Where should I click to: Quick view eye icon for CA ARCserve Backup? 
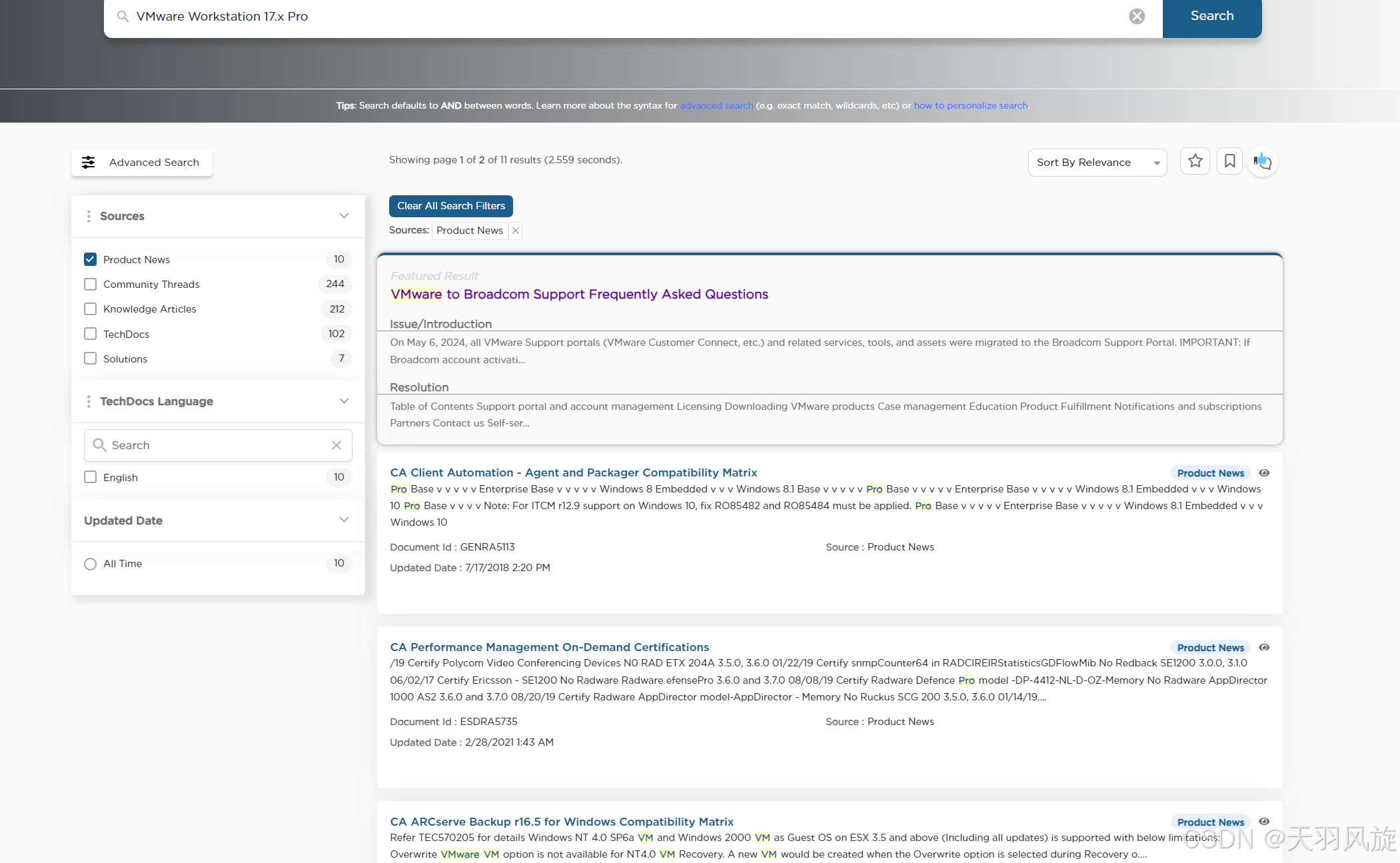click(x=1264, y=822)
